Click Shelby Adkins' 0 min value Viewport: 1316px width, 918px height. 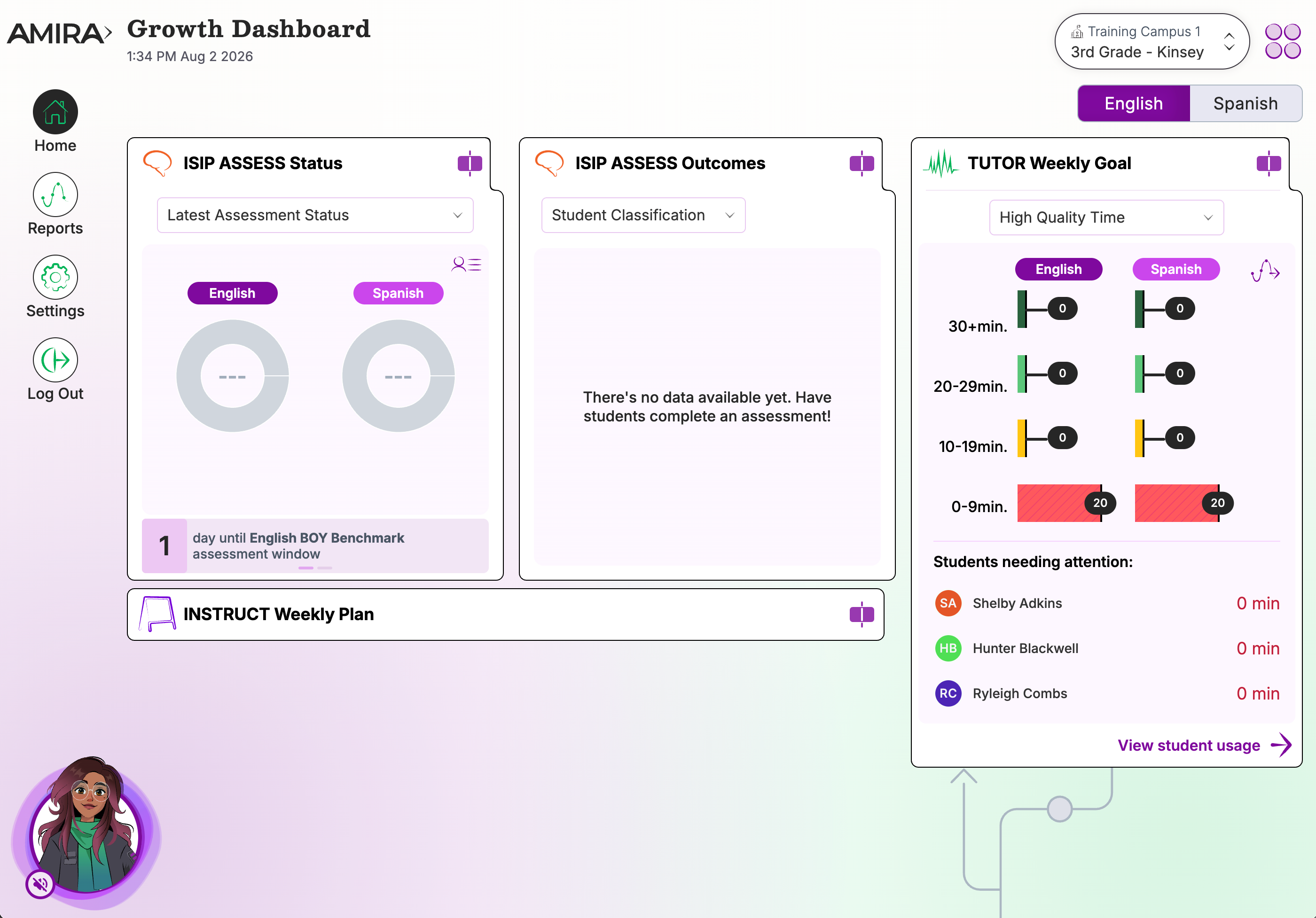coord(1258,603)
